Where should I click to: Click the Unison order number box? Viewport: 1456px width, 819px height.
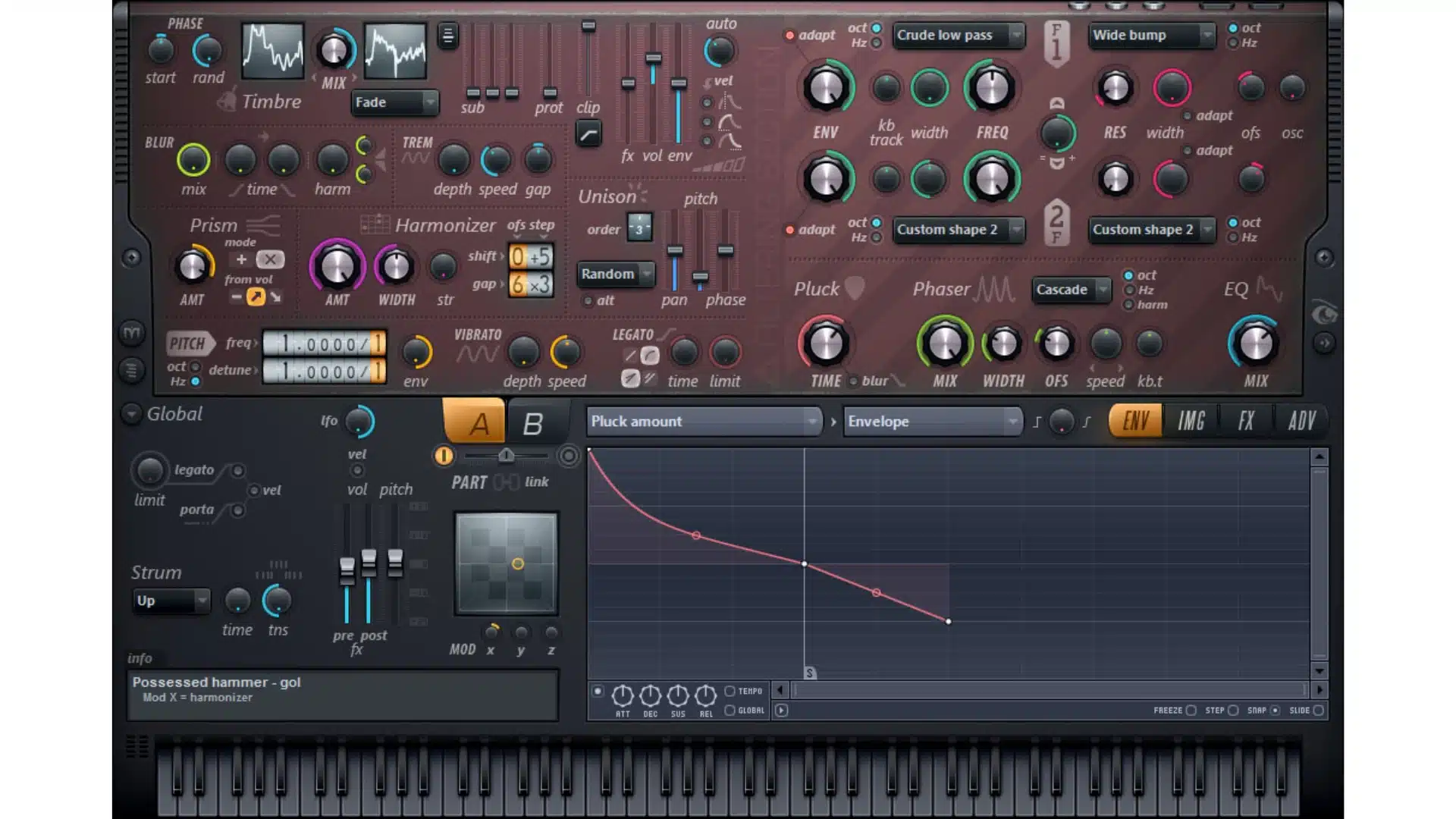pyautogui.click(x=639, y=228)
